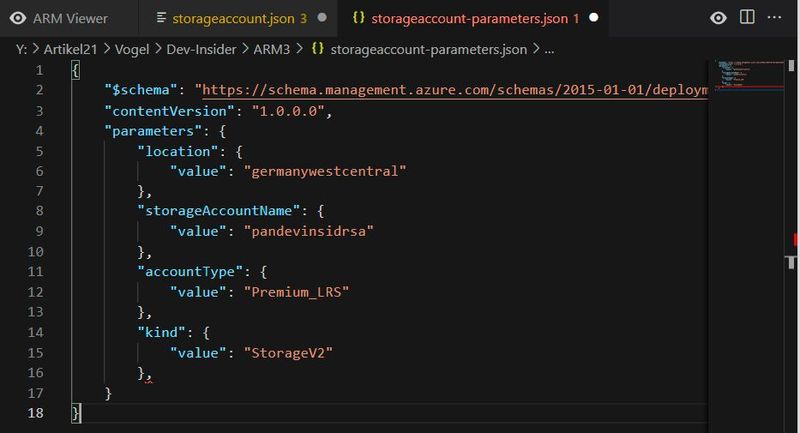The height and width of the screenshot is (433, 800).
Task: Click line number 11 in gutter
Action: [x=35, y=271]
